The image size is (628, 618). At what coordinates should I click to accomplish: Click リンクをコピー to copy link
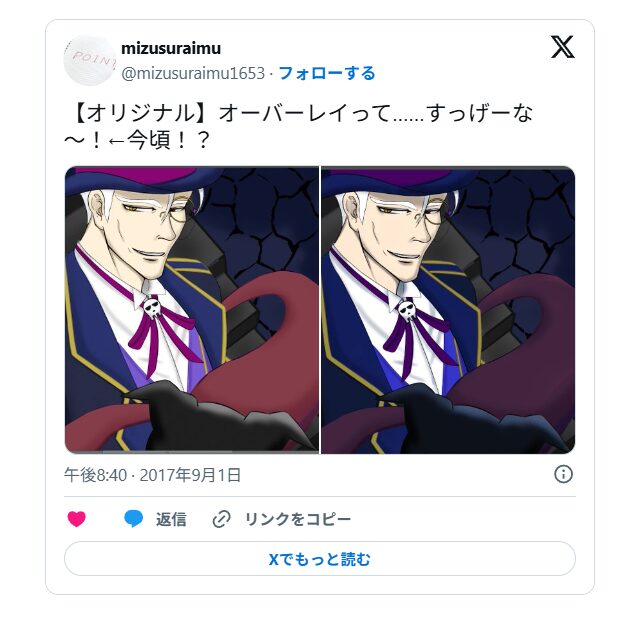(298, 519)
